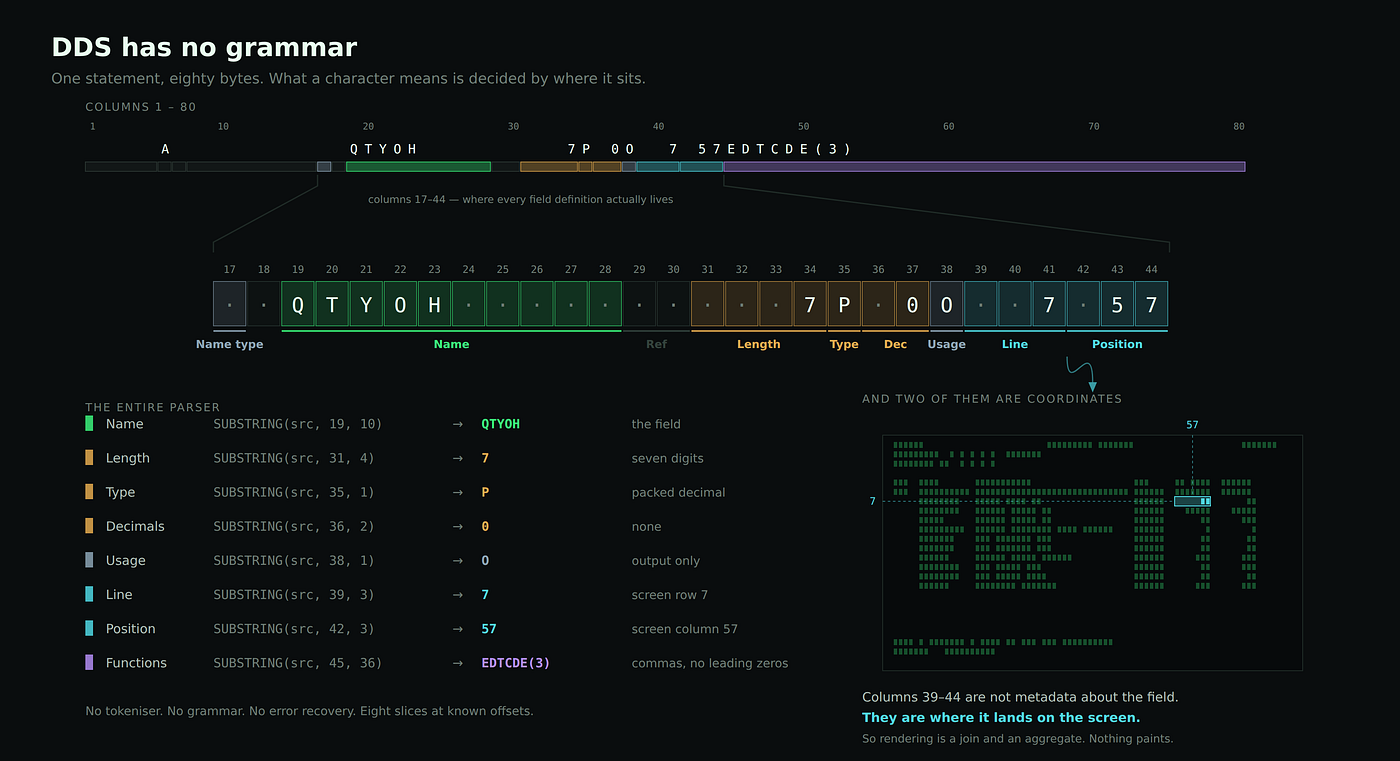The width and height of the screenshot is (1400, 761).
Task: Click the 'Position' label under columns 42-44
Action: coord(1117,344)
